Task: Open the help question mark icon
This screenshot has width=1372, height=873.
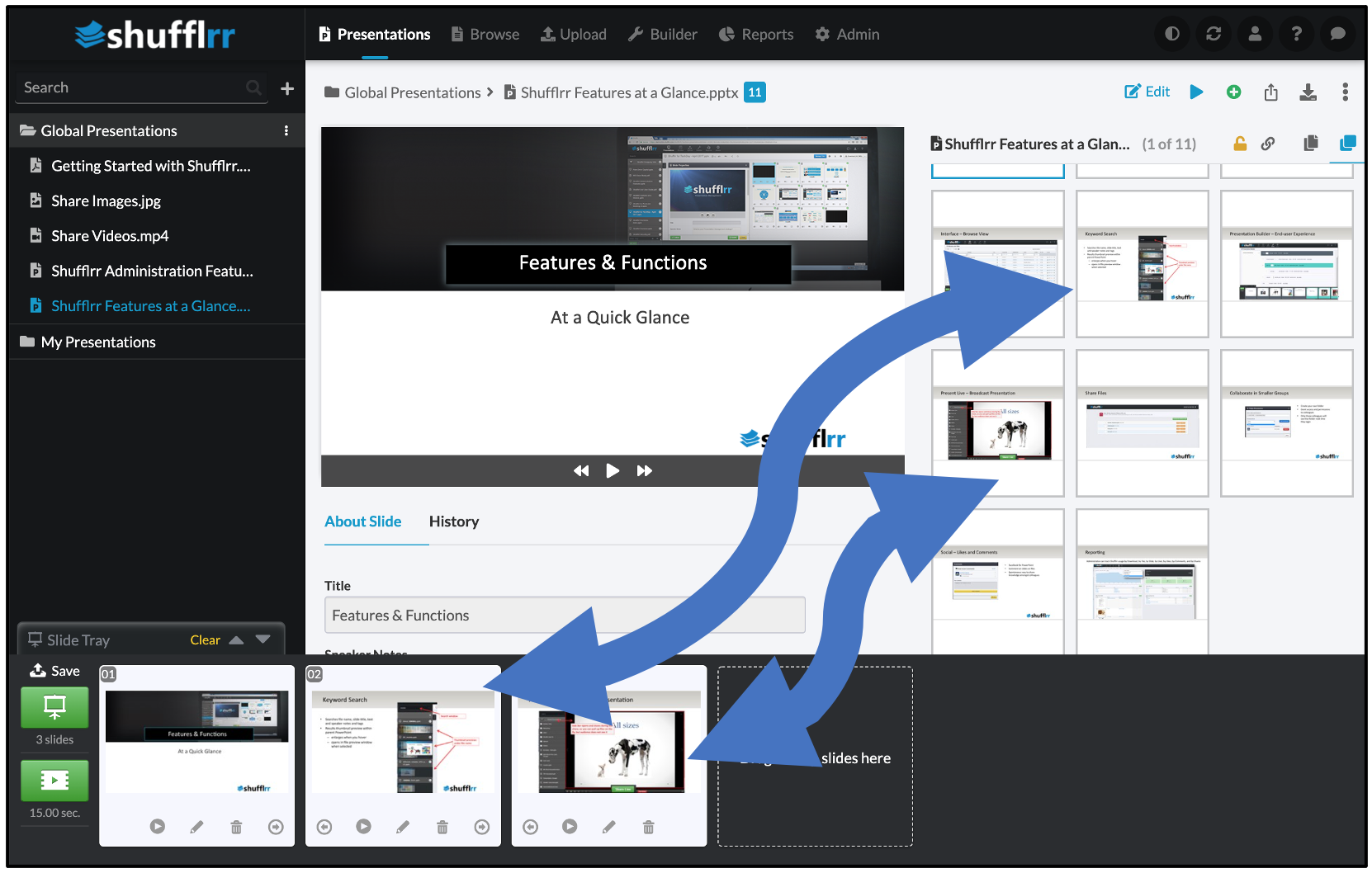Action: click(x=1296, y=34)
